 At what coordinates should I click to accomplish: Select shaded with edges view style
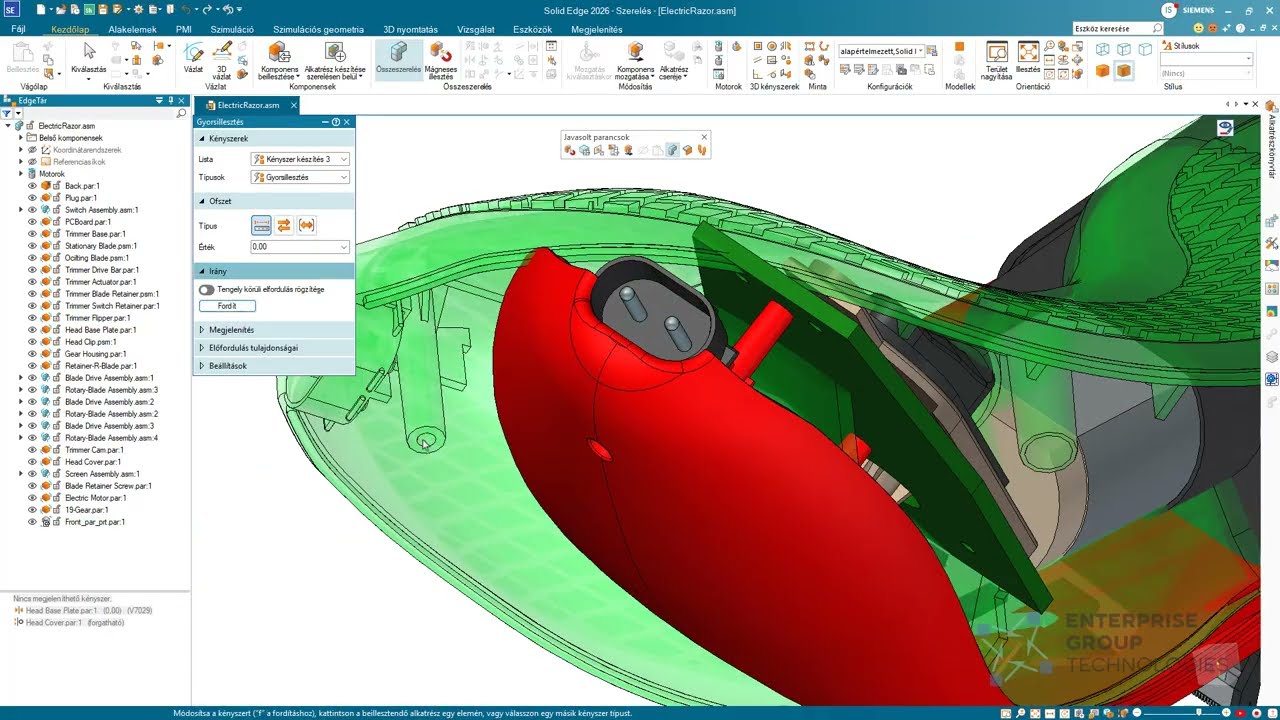tap(1123, 71)
